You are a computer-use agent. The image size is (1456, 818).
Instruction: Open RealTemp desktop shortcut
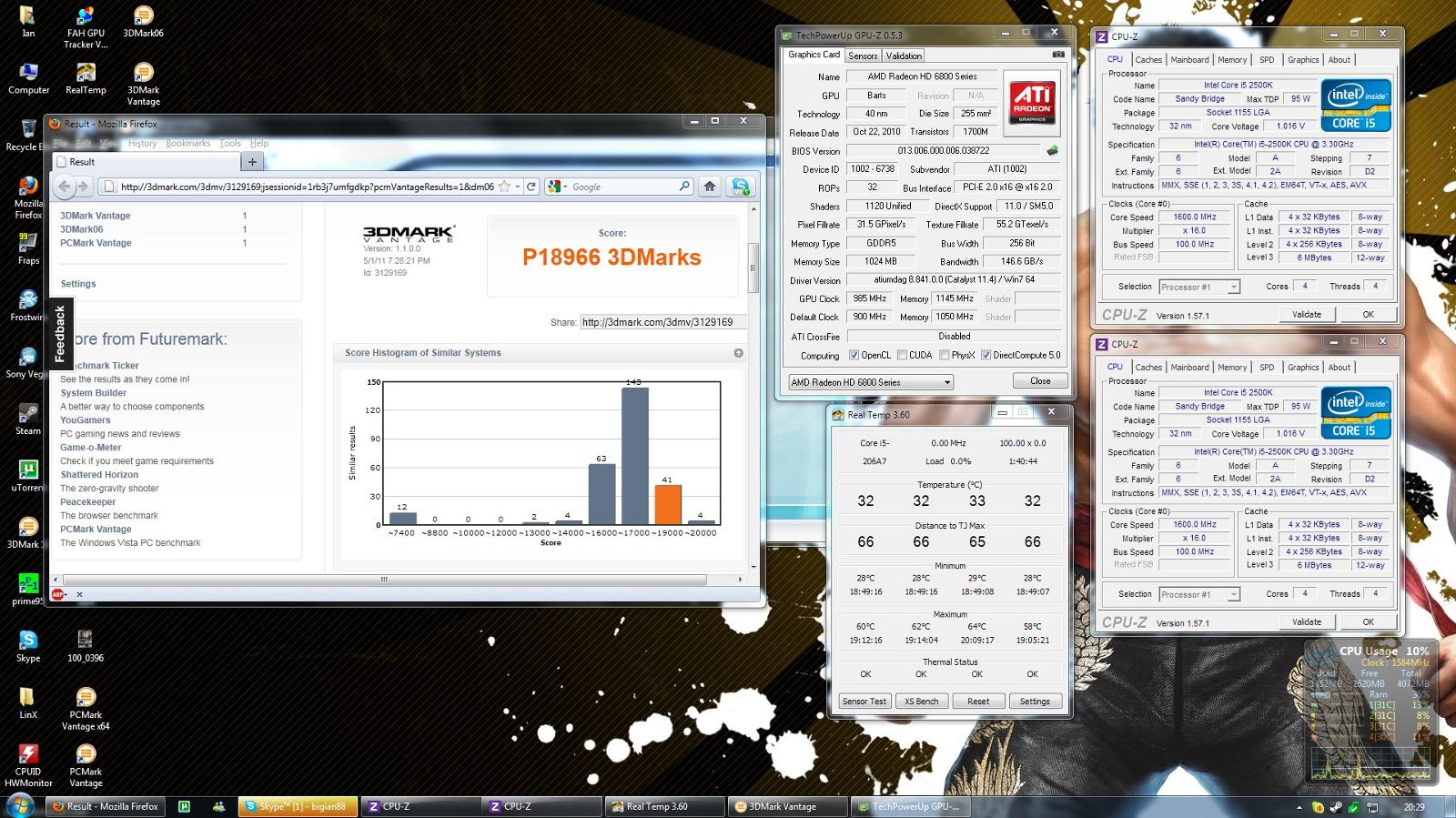(86, 78)
